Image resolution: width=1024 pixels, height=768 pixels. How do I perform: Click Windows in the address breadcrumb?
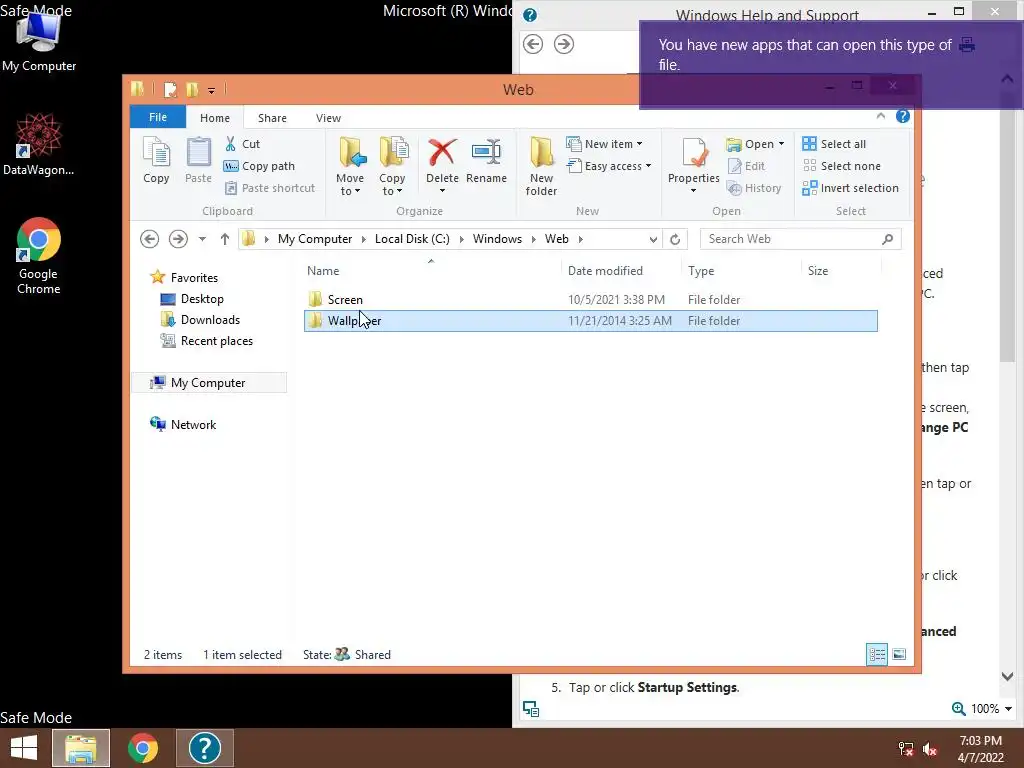(497, 239)
